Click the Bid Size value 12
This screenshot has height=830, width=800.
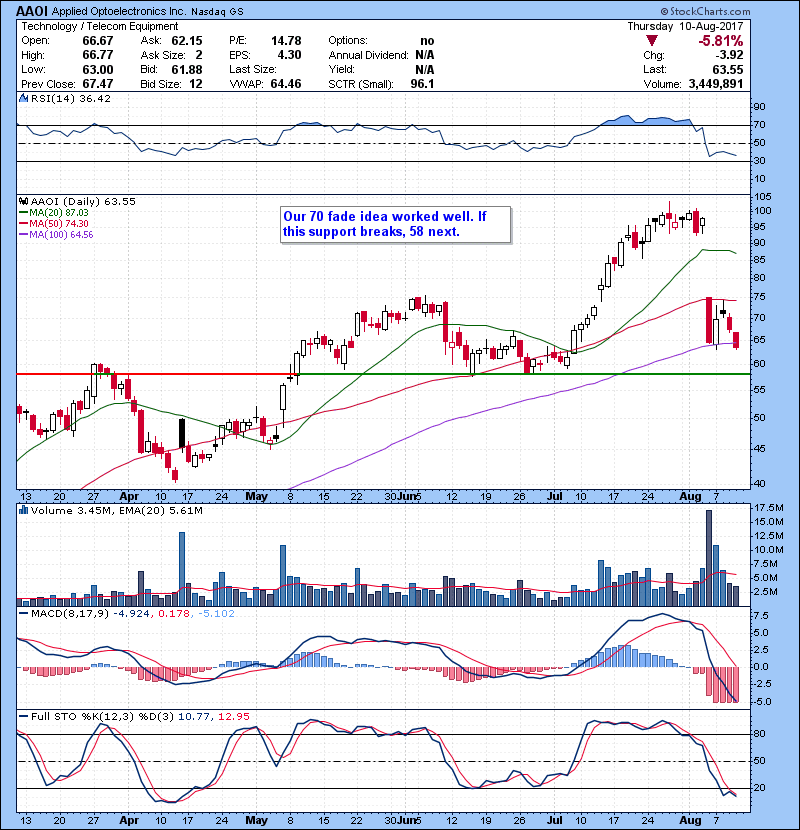click(x=196, y=84)
